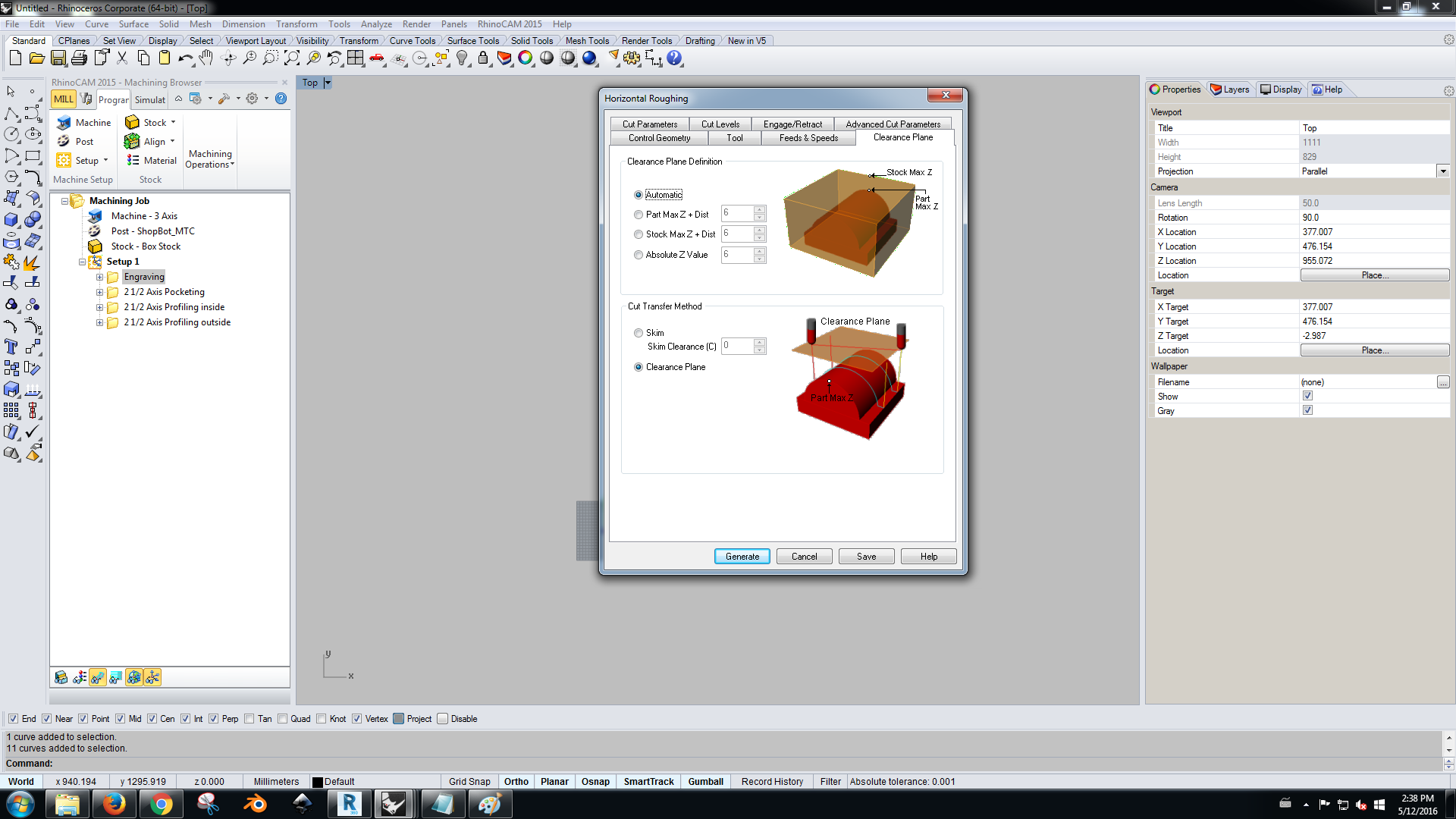
Task: Click the light bulb Hide objects icon
Action: 462,58
